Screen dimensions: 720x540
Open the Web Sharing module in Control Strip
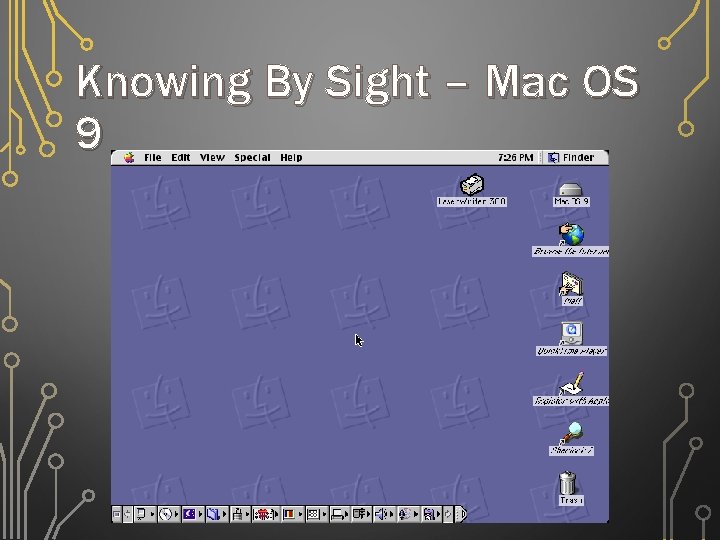[432, 514]
